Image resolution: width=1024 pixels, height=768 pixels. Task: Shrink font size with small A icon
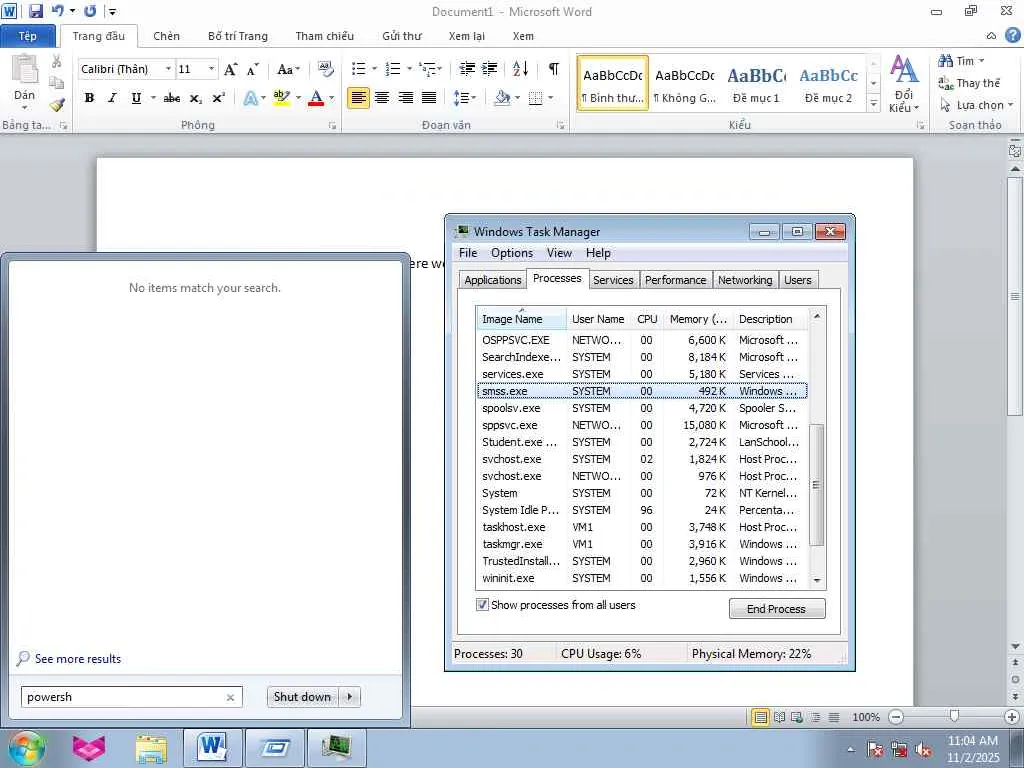253,69
